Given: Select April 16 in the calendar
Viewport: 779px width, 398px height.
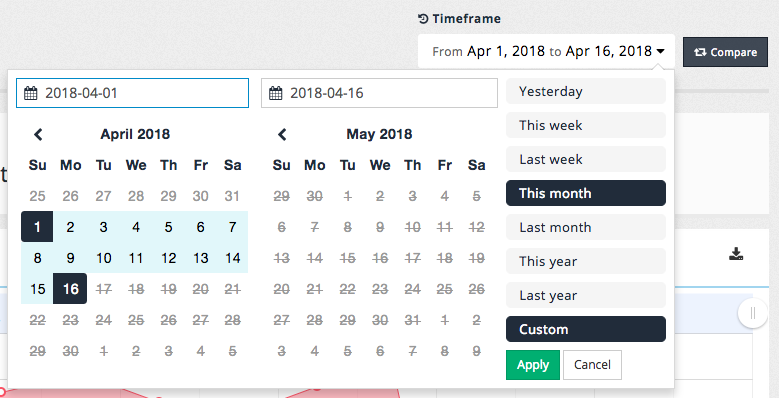Looking at the screenshot, I should [70, 289].
